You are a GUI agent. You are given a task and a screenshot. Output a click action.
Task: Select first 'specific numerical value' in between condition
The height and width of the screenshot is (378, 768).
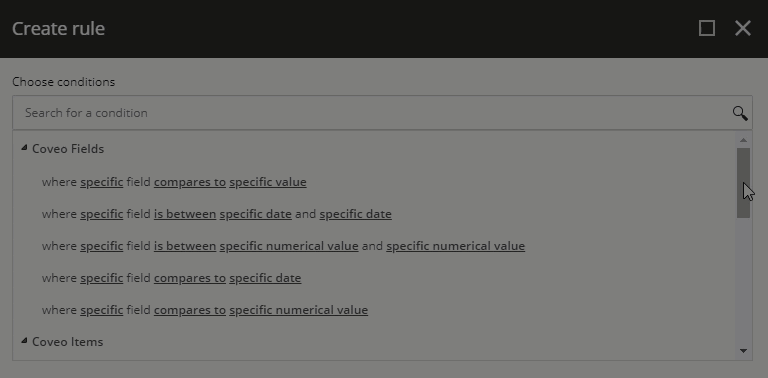point(289,246)
